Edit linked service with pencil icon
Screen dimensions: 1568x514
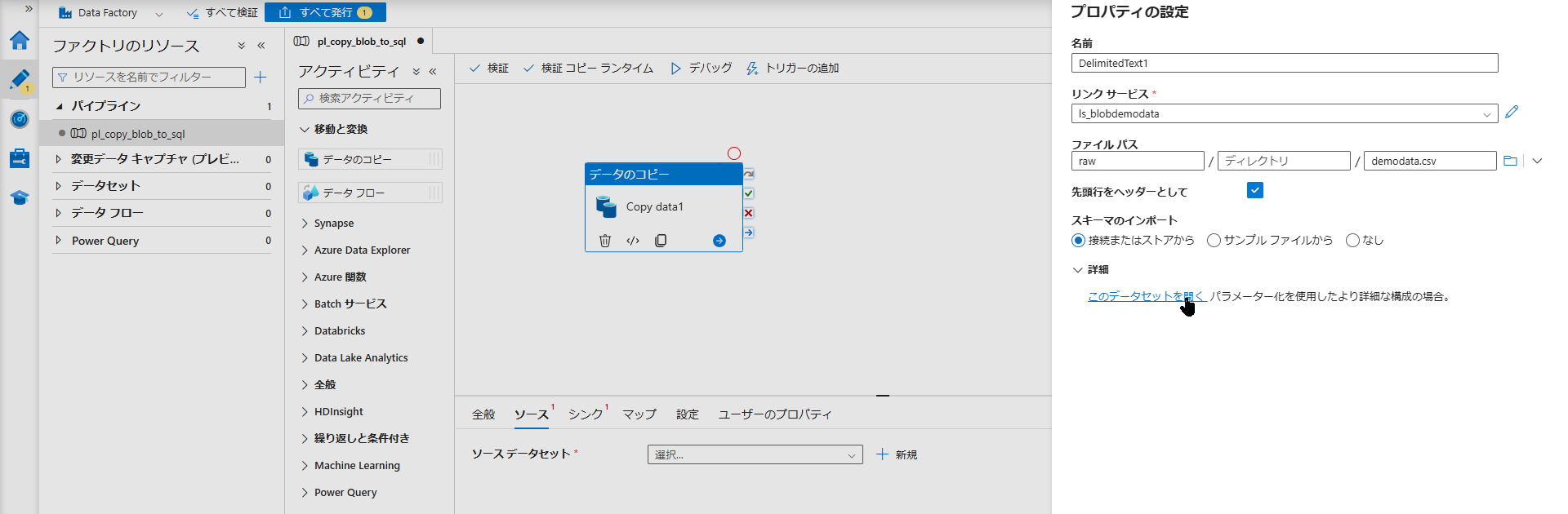1512,113
